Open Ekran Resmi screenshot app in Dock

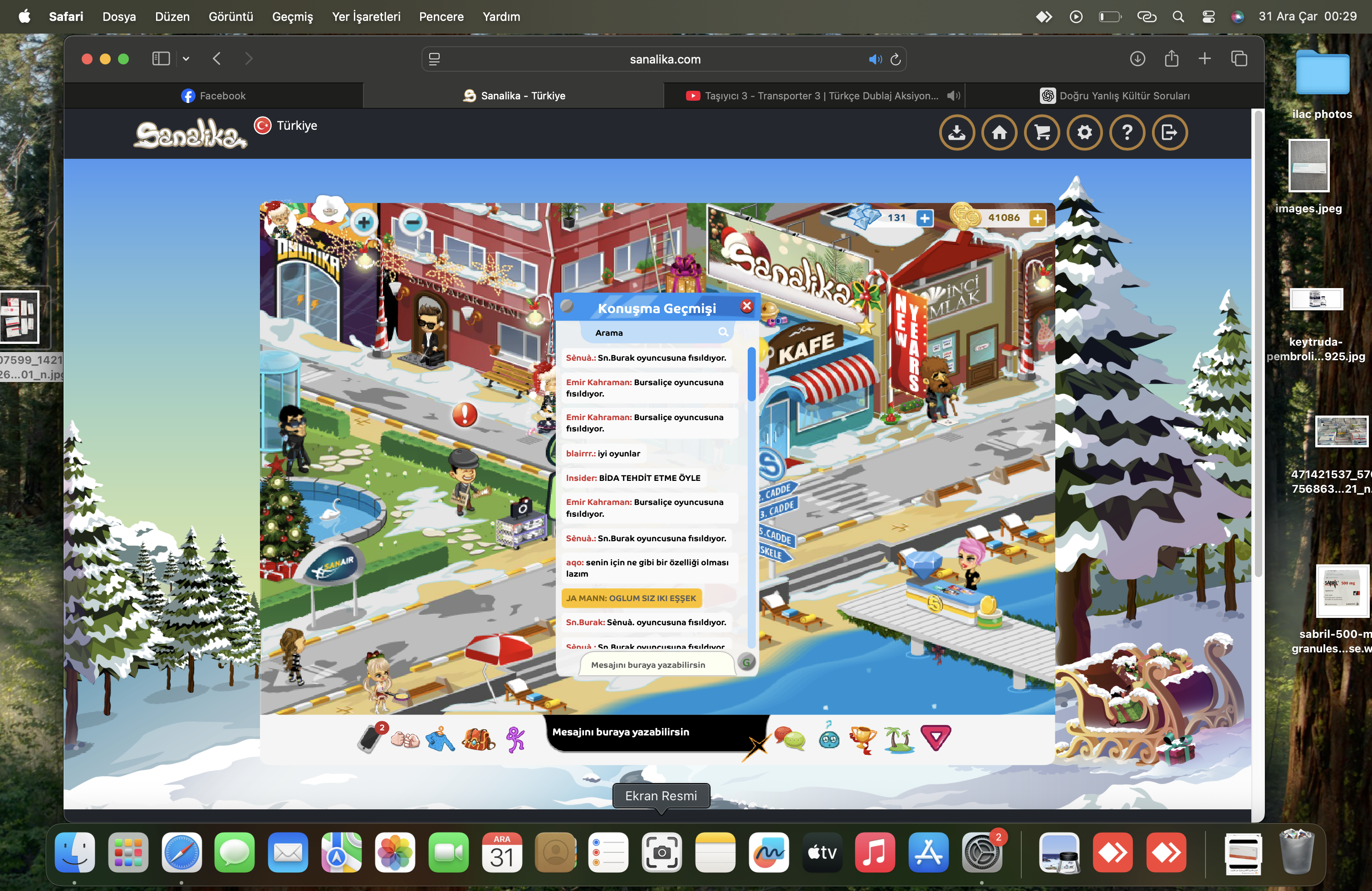pyautogui.click(x=662, y=852)
